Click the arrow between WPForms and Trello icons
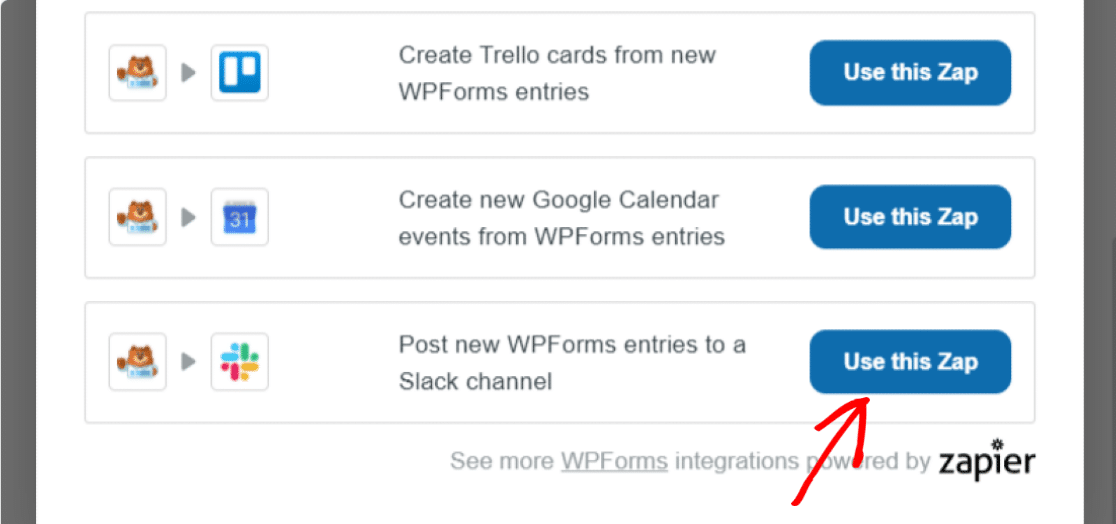Viewport: 1116px width, 524px height. pyautogui.click(x=189, y=73)
